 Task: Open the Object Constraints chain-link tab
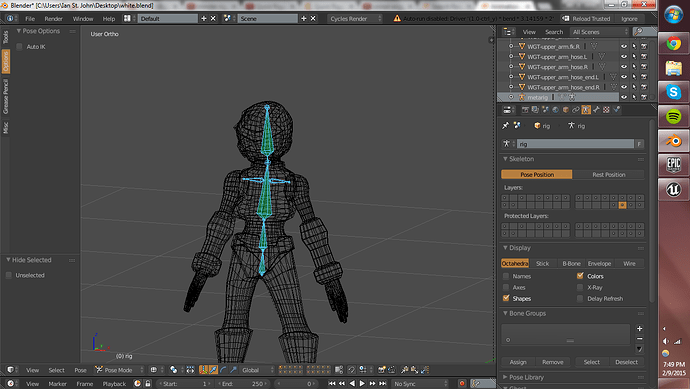[576, 110]
